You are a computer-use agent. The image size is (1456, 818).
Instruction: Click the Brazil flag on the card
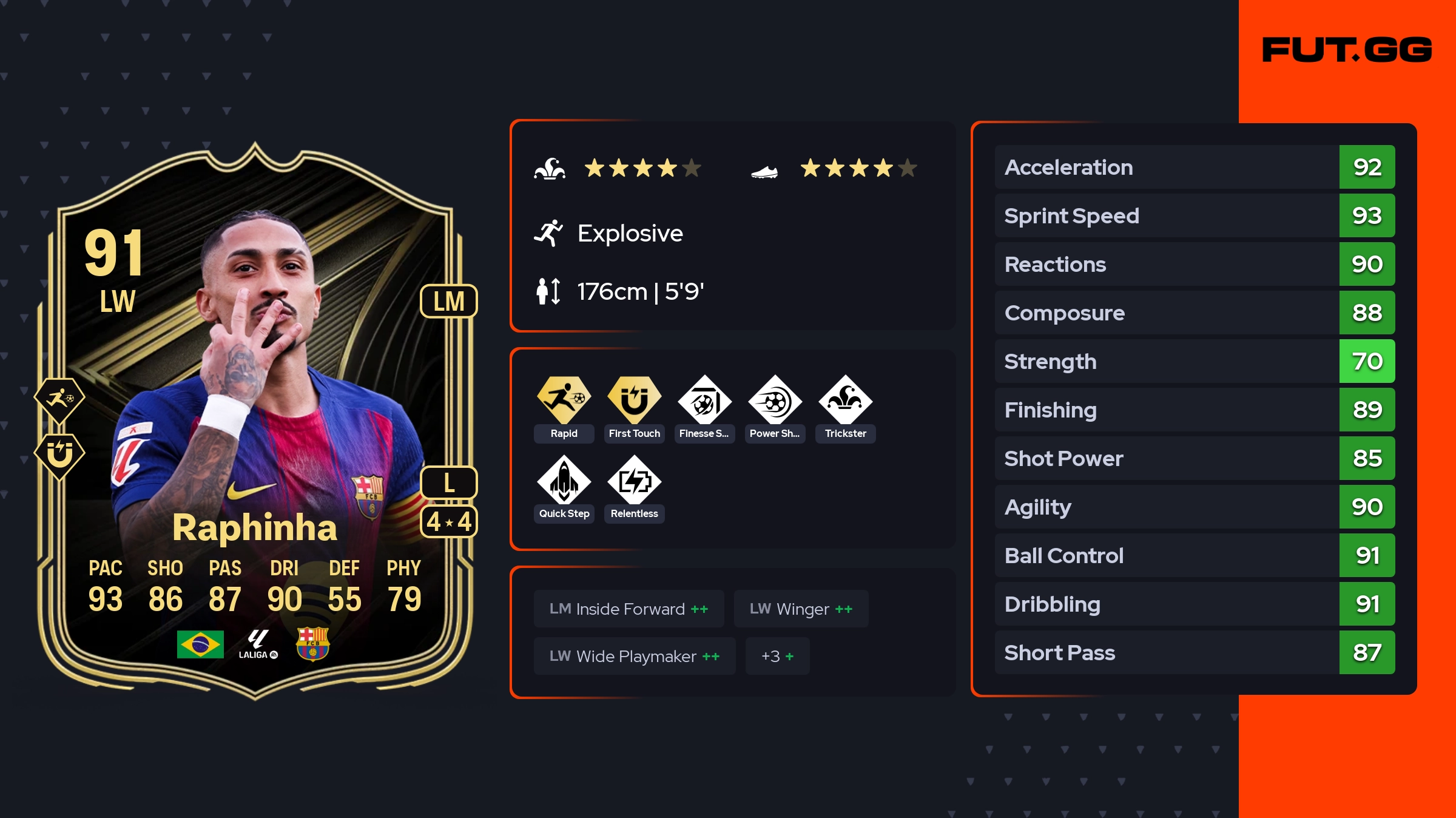coord(200,644)
